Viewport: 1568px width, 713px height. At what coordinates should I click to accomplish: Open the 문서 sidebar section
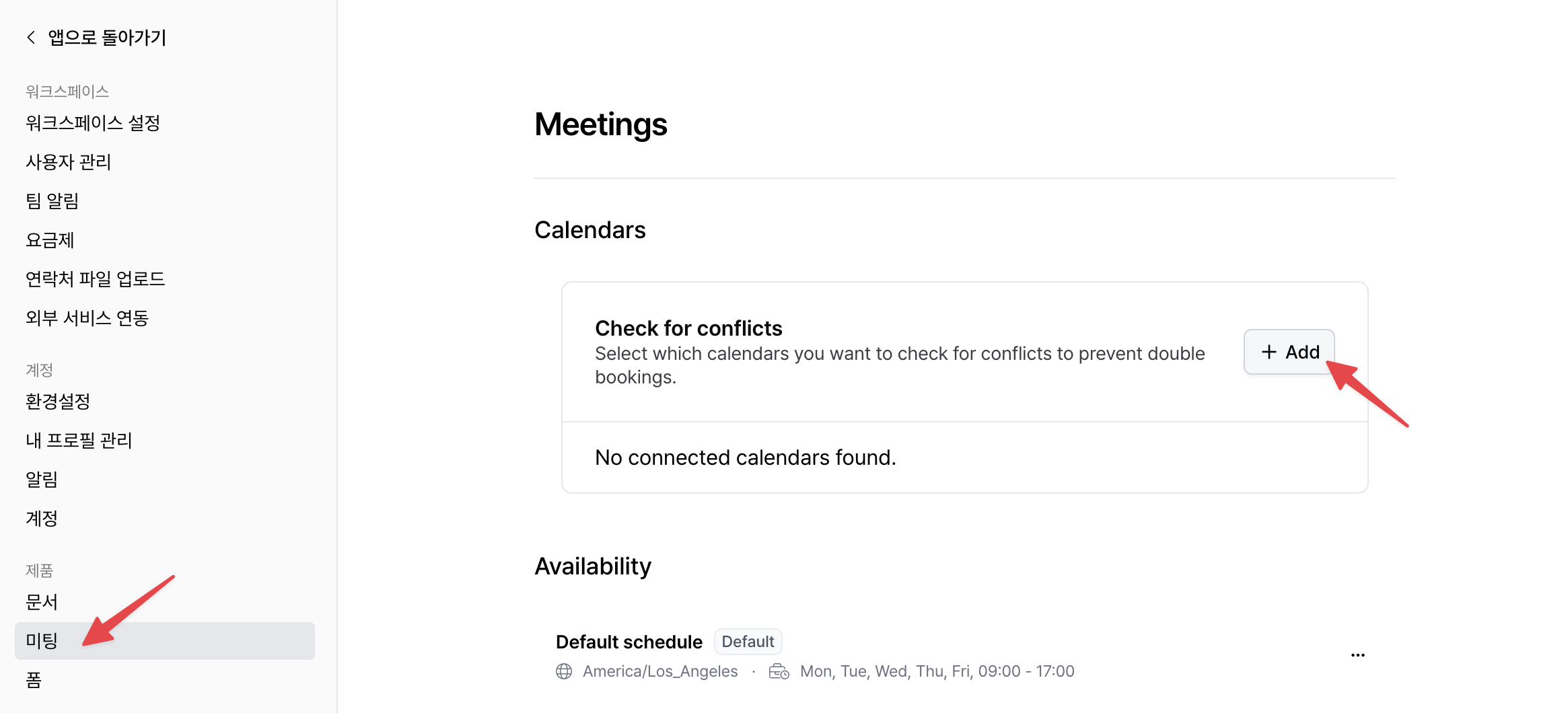42,601
